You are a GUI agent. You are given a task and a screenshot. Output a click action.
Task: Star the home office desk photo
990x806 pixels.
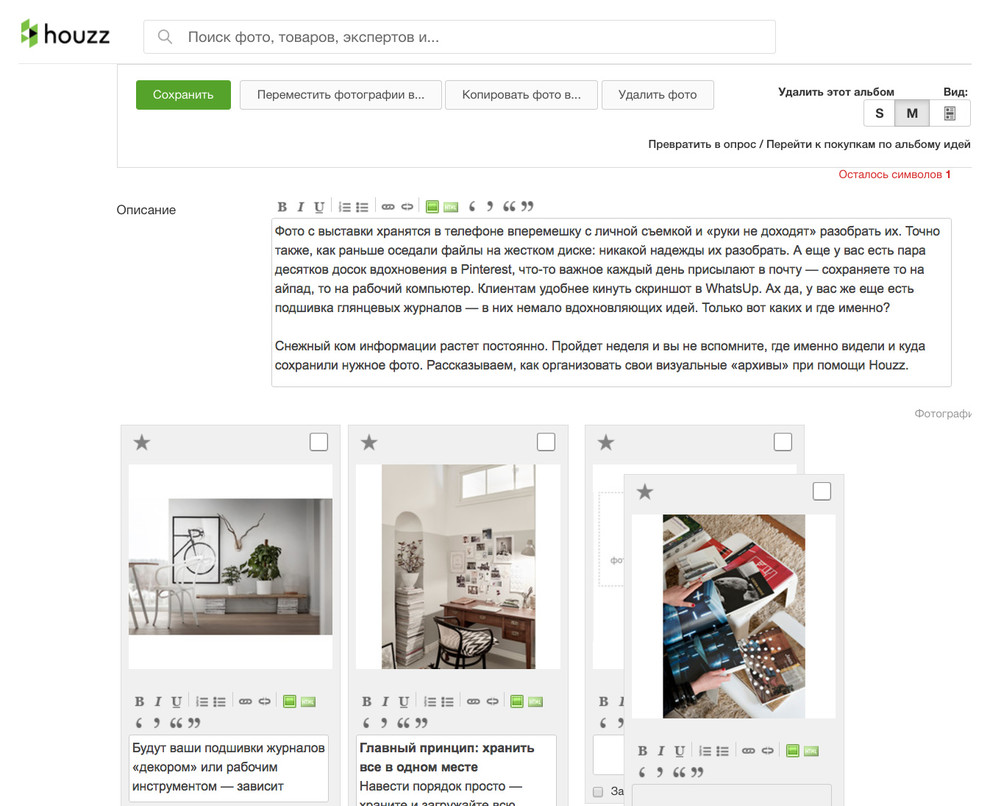(x=369, y=442)
